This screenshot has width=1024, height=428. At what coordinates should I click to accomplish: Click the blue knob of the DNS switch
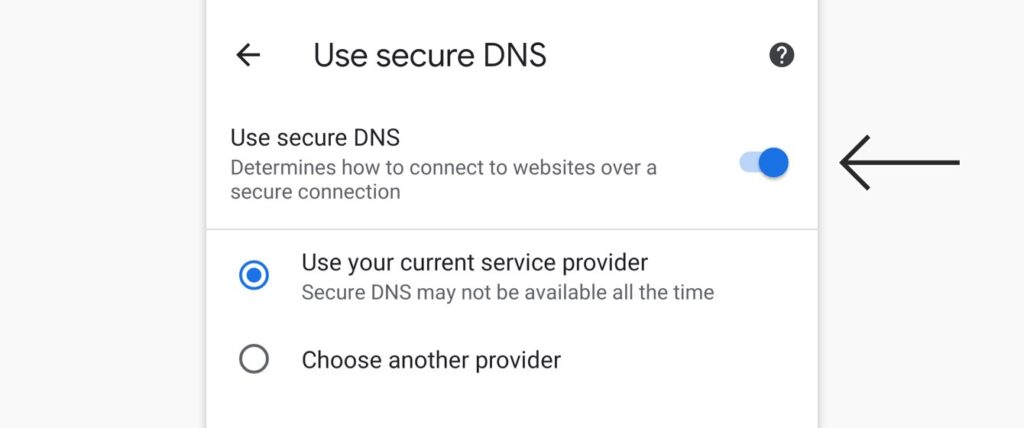coord(774,162)
